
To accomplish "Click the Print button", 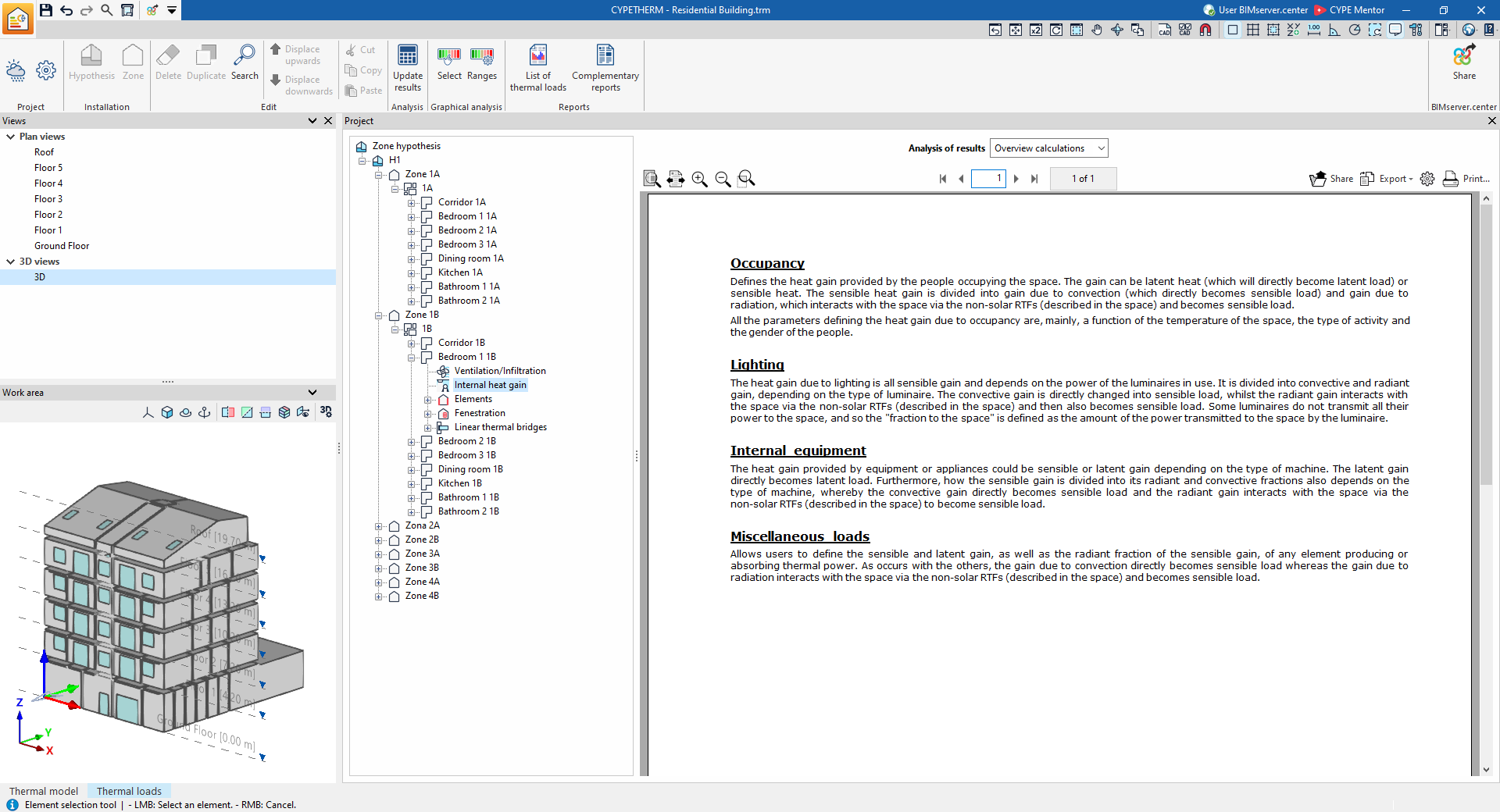I will [1466, 179].
